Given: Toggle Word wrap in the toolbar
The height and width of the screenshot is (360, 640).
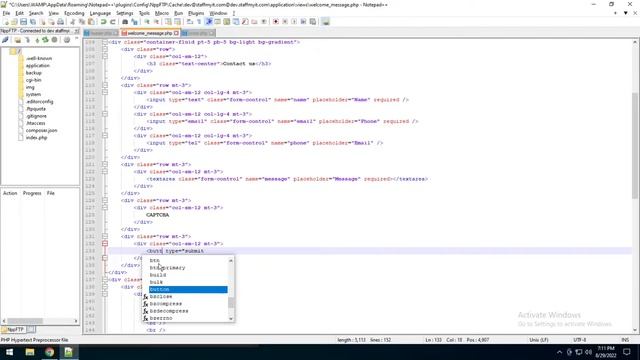Looking at the screenshot, I should tap(190, 22).
